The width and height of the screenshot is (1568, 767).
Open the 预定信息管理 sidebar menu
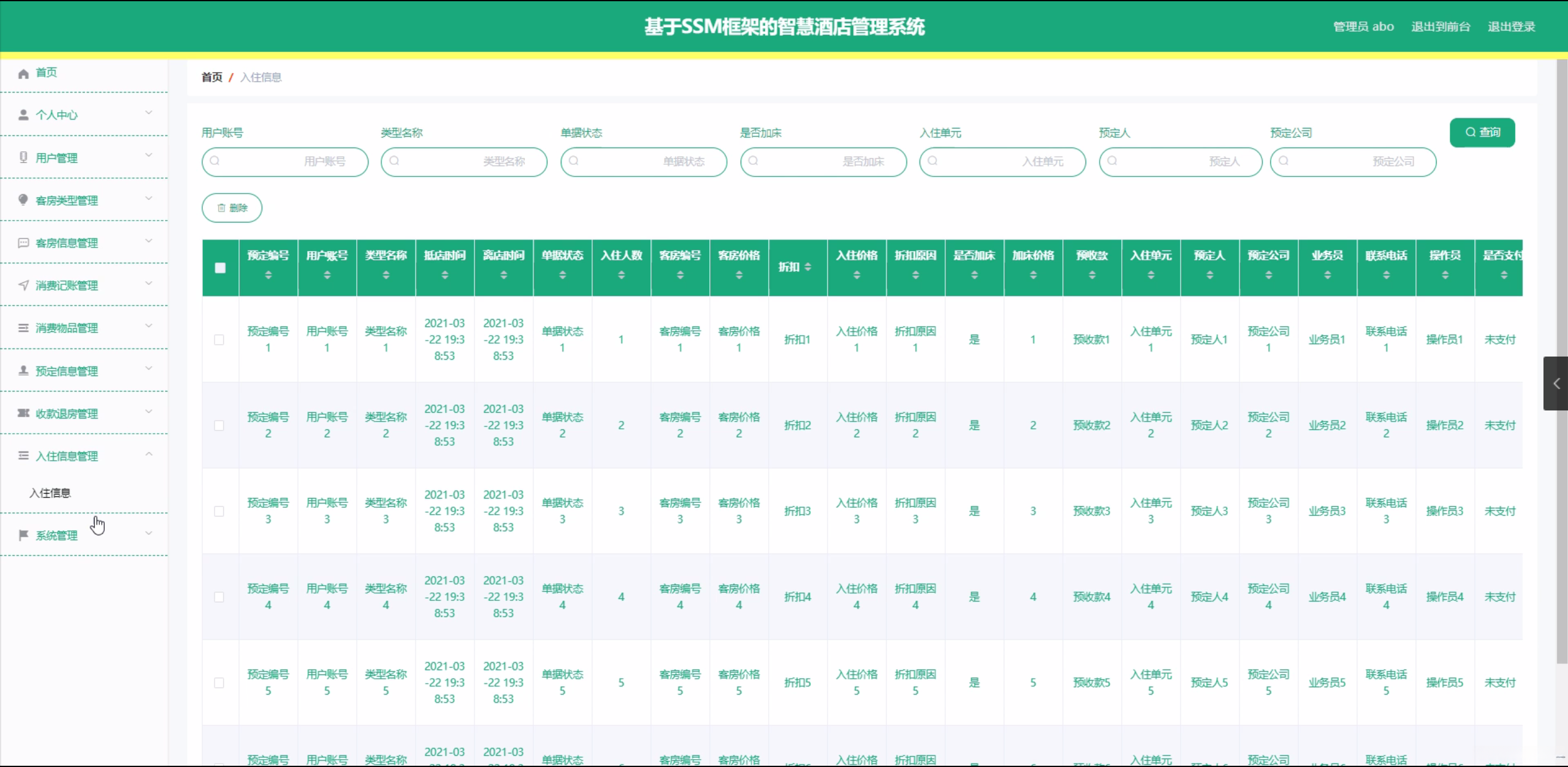coord(66,371)
